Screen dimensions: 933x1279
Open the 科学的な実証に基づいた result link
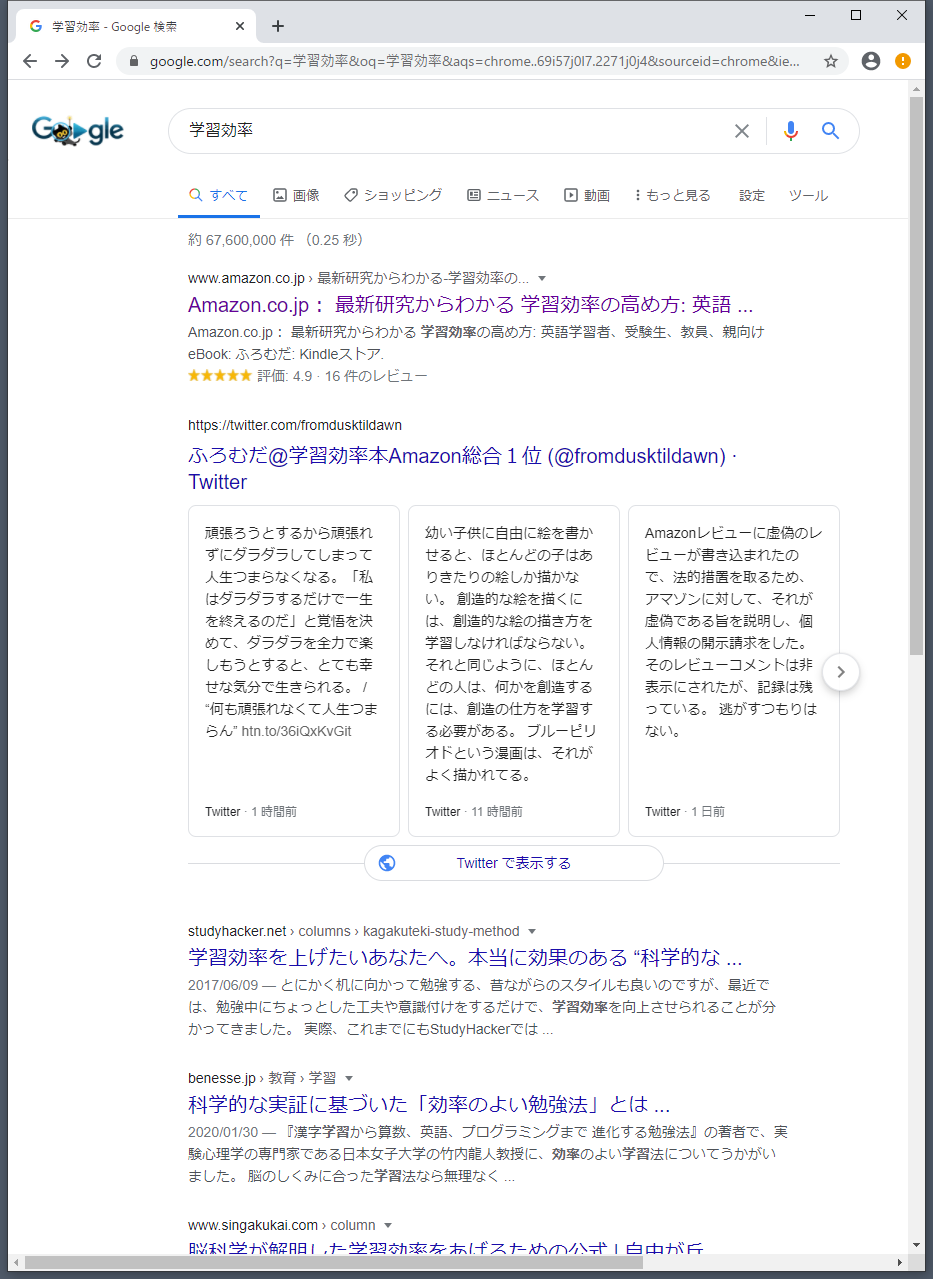[429, 1105]
